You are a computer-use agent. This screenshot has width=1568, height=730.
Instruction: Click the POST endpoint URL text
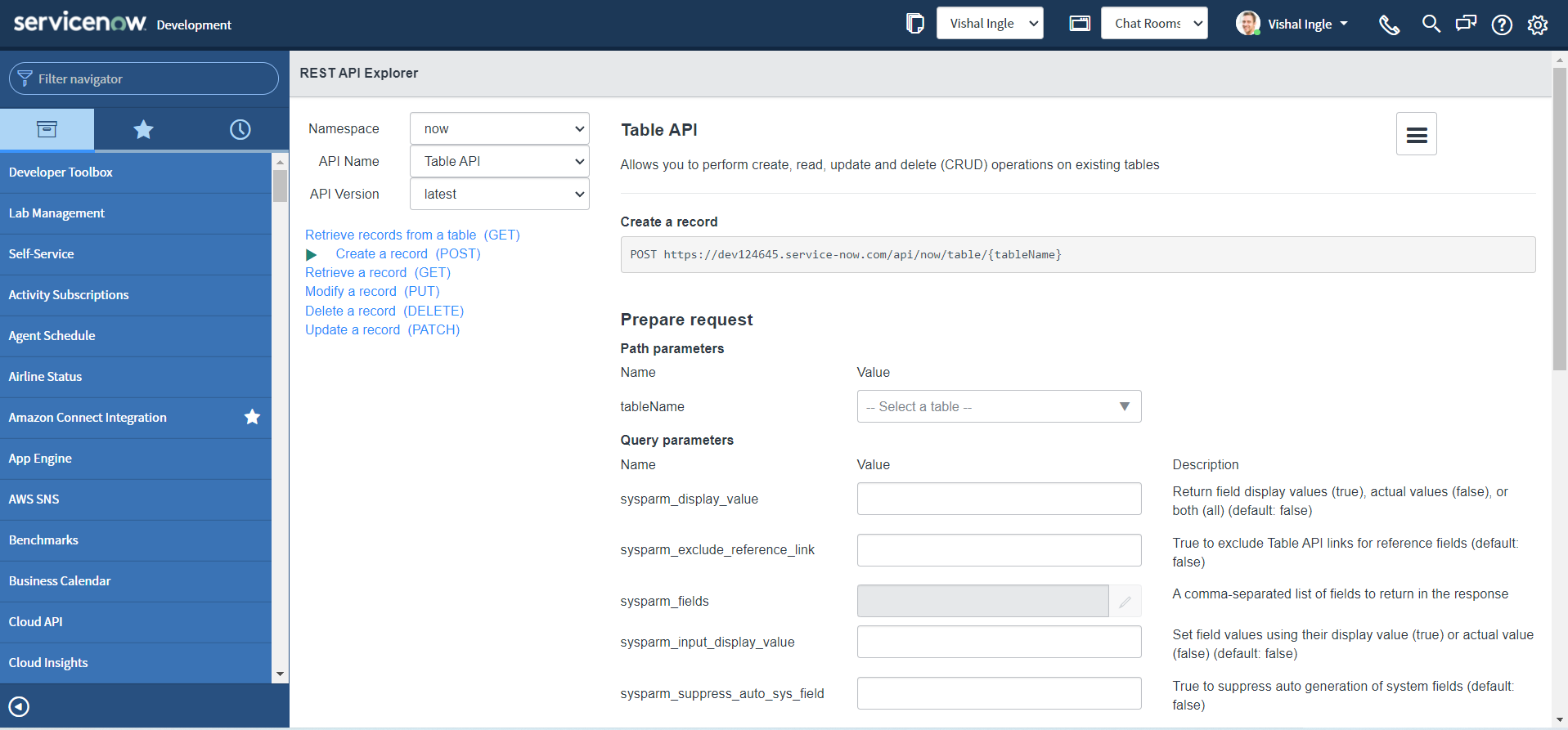click(846, 254)
